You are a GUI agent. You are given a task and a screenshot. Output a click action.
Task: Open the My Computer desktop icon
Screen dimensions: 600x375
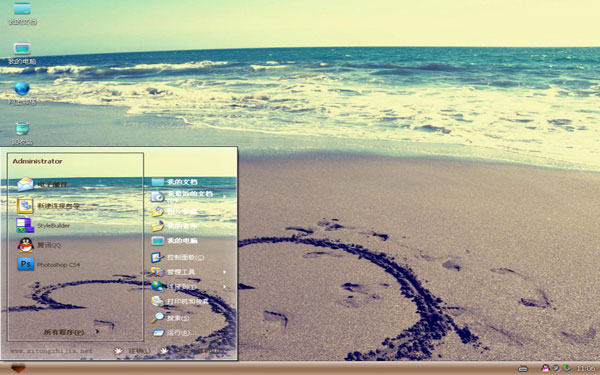[22, 53]
